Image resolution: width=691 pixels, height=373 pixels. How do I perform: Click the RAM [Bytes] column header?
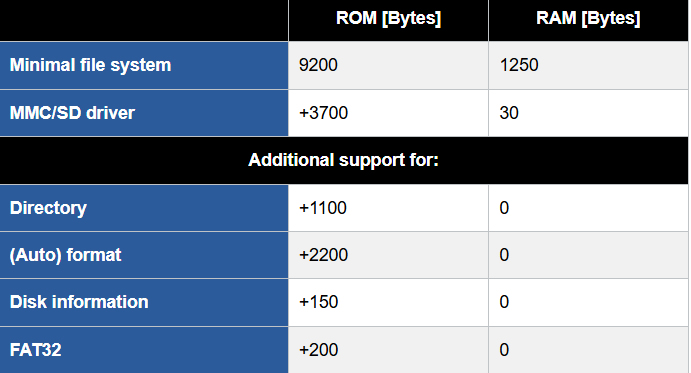click(588, 19)
